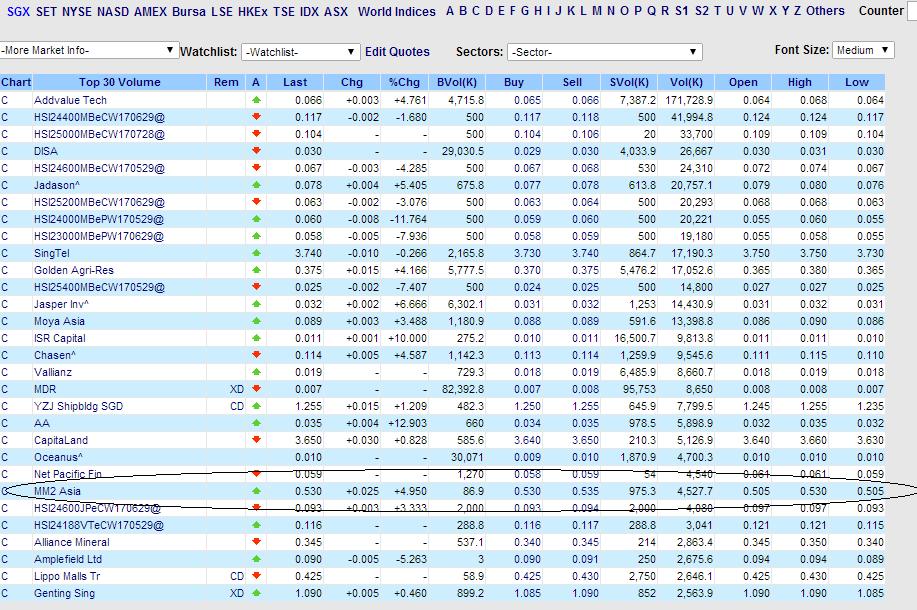The image size is (917, 610).
Task: Open the chart icon C for Genting Sing
Action: [x=8, y=593]
